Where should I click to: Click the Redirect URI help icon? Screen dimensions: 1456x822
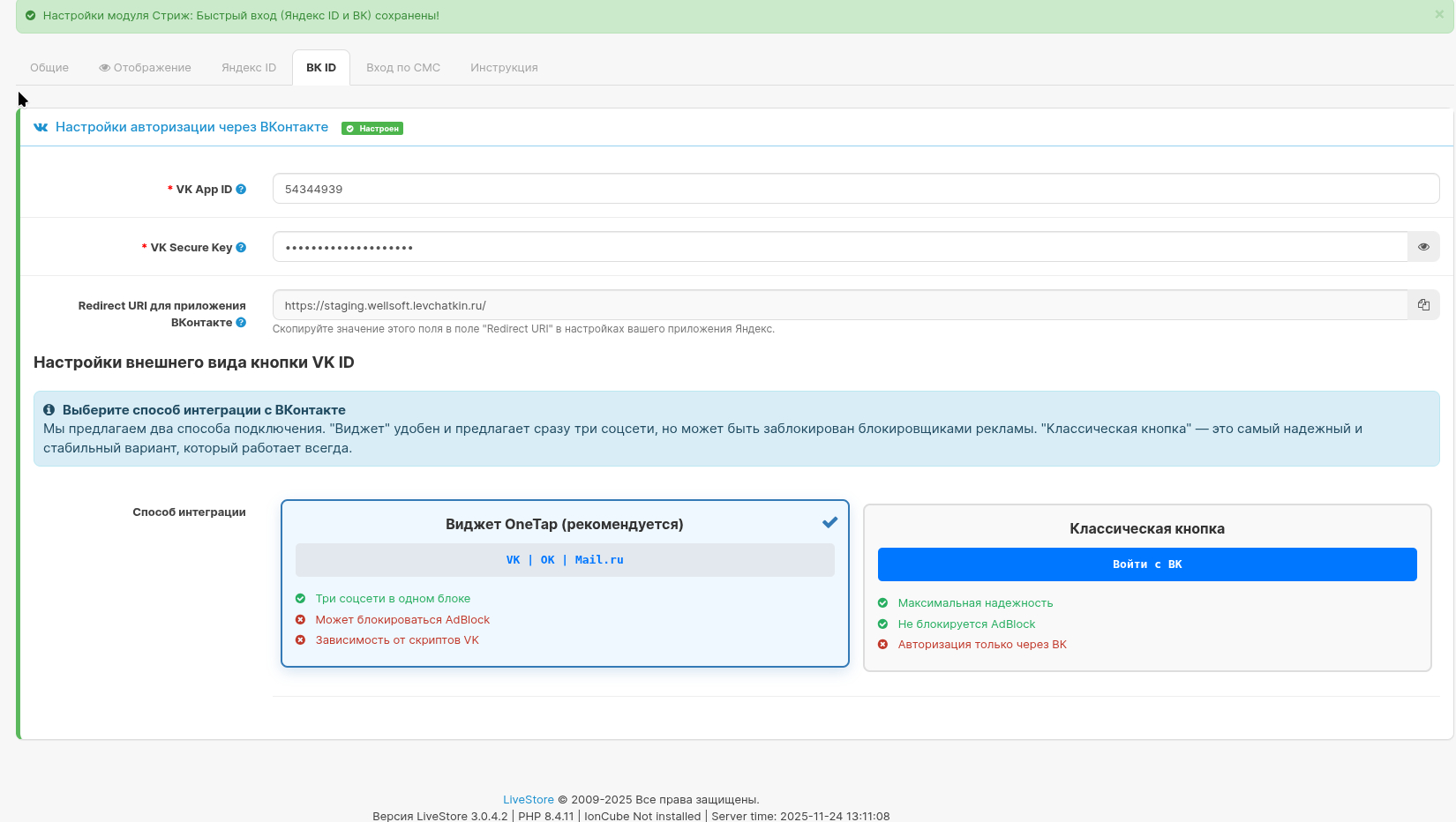click(241, 323)
